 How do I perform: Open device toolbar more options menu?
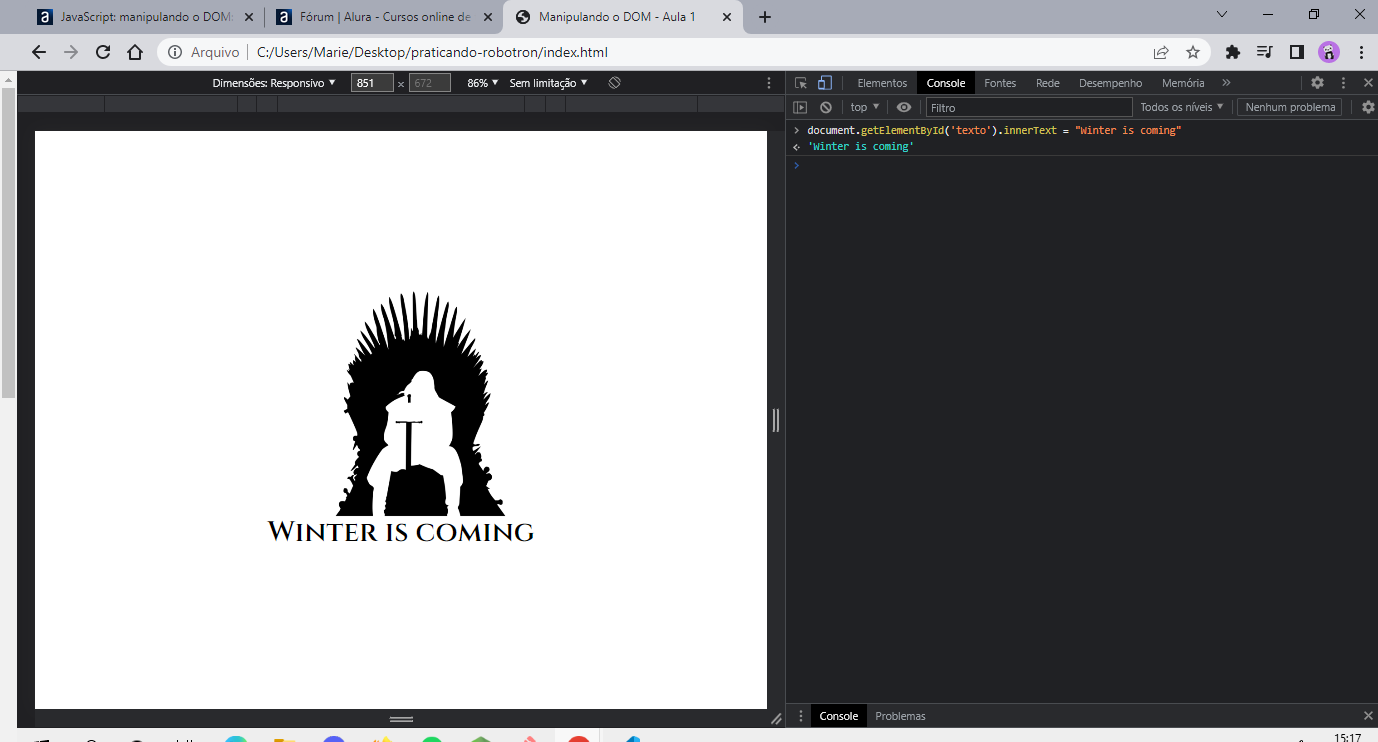(769, 83)
